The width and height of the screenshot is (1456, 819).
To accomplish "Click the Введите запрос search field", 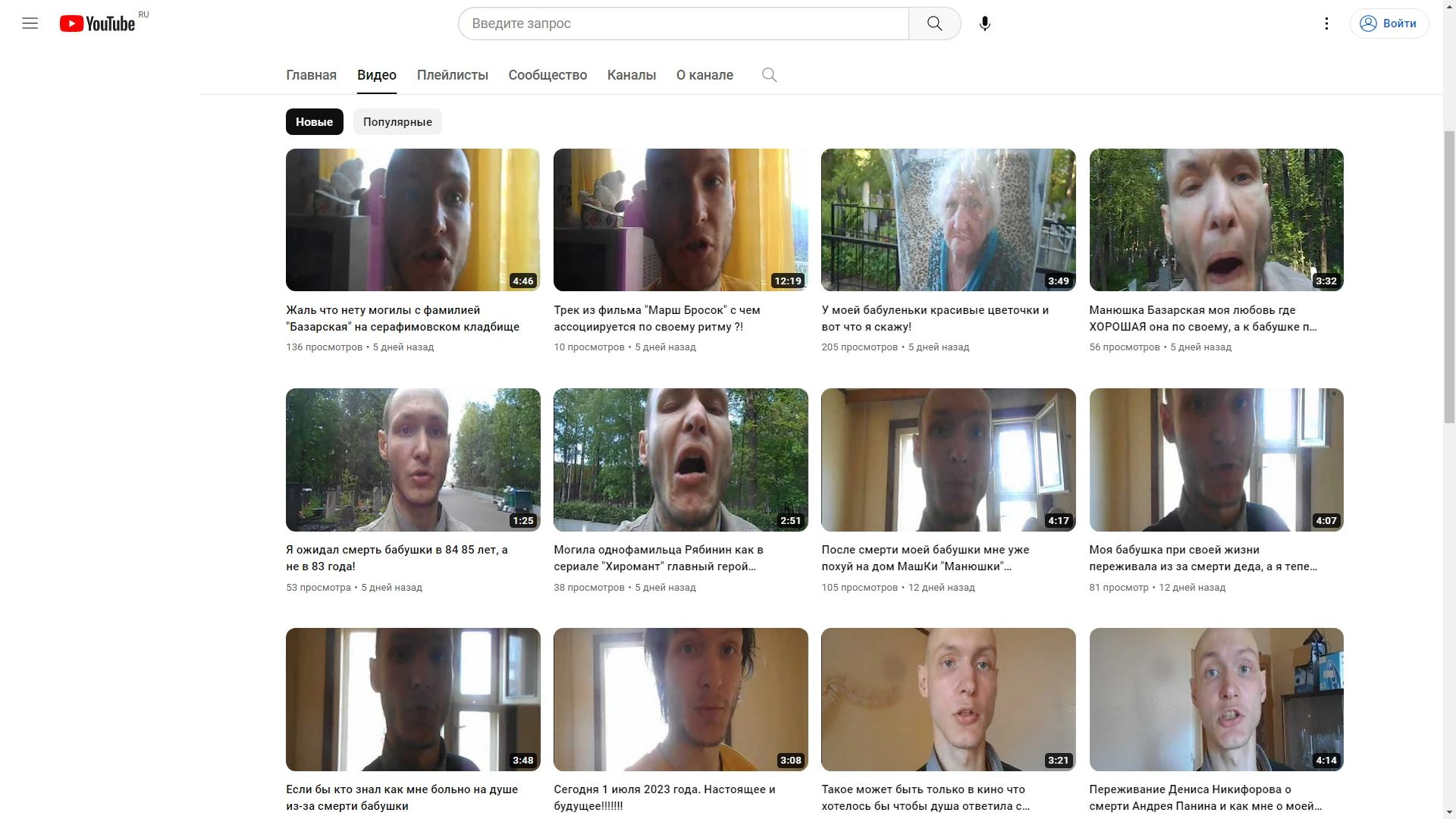I will point(682,24).
